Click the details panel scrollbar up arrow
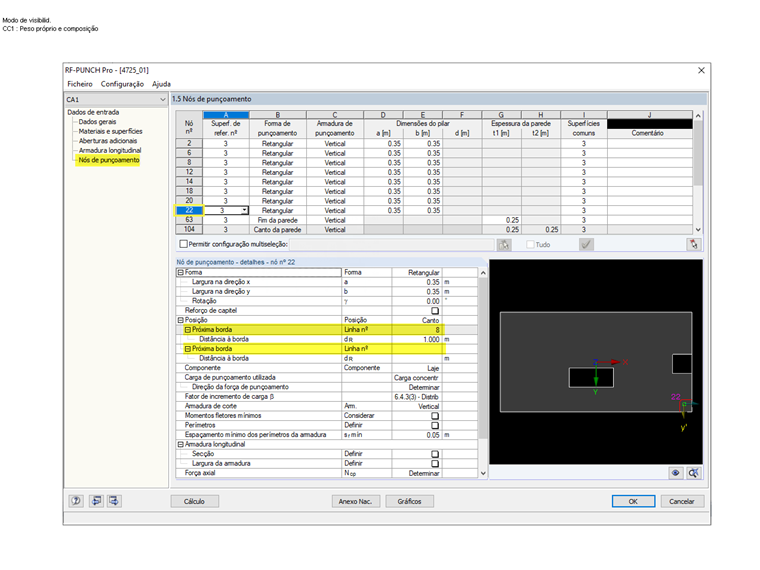 tap(483, 273)
